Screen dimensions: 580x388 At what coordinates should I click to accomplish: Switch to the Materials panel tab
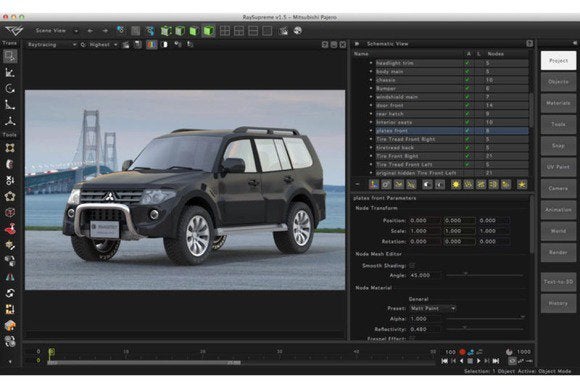tap(558, 103)
